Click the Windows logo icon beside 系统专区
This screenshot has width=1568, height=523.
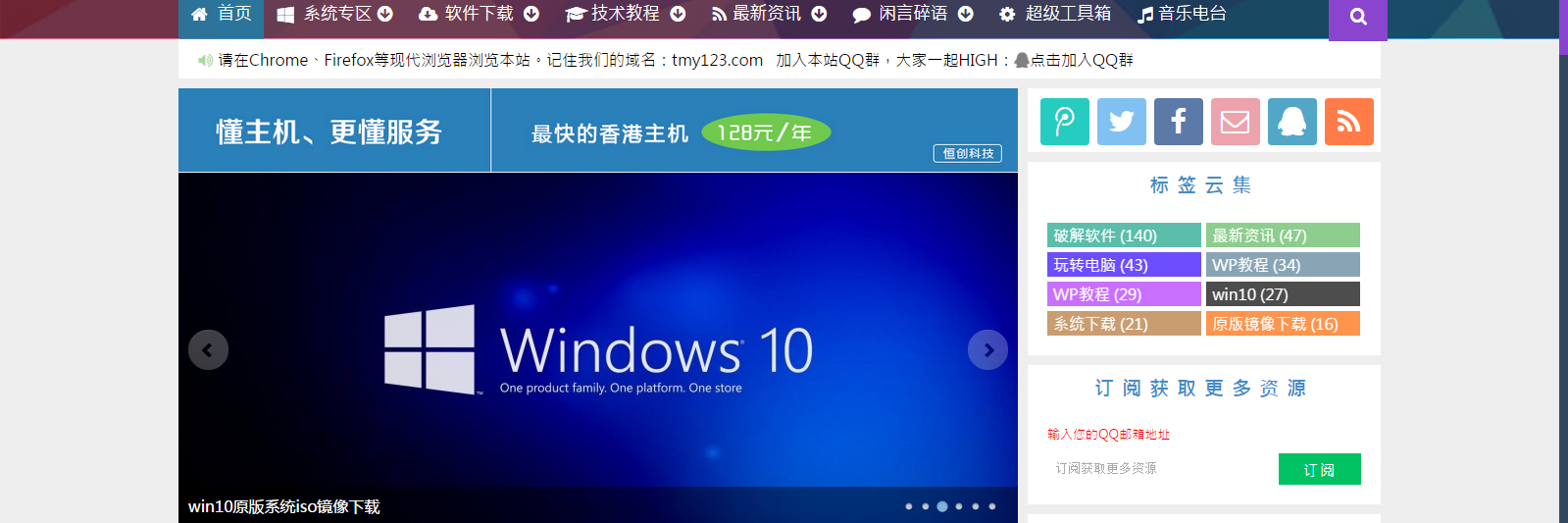[285, 15]
